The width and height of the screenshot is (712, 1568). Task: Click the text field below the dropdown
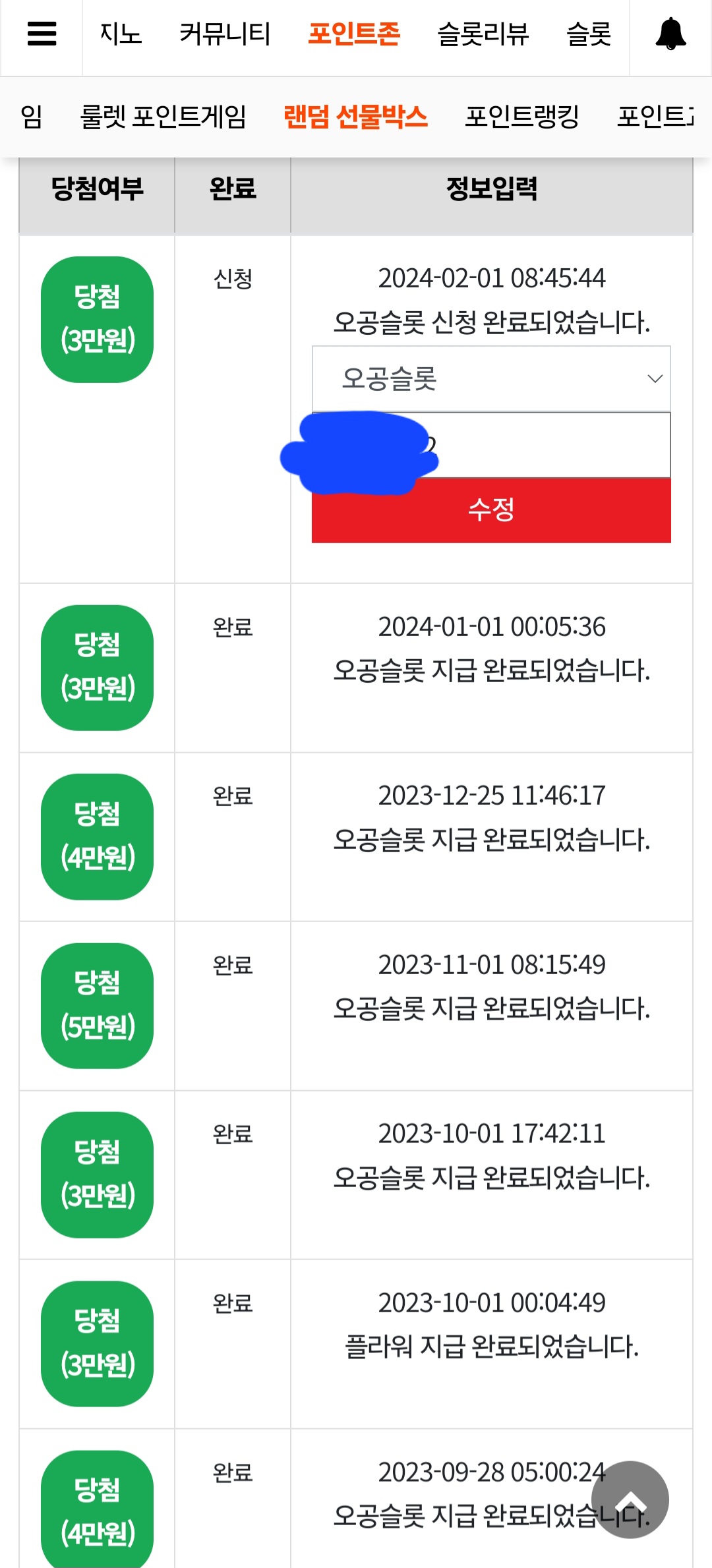click(x=491, y=445)
